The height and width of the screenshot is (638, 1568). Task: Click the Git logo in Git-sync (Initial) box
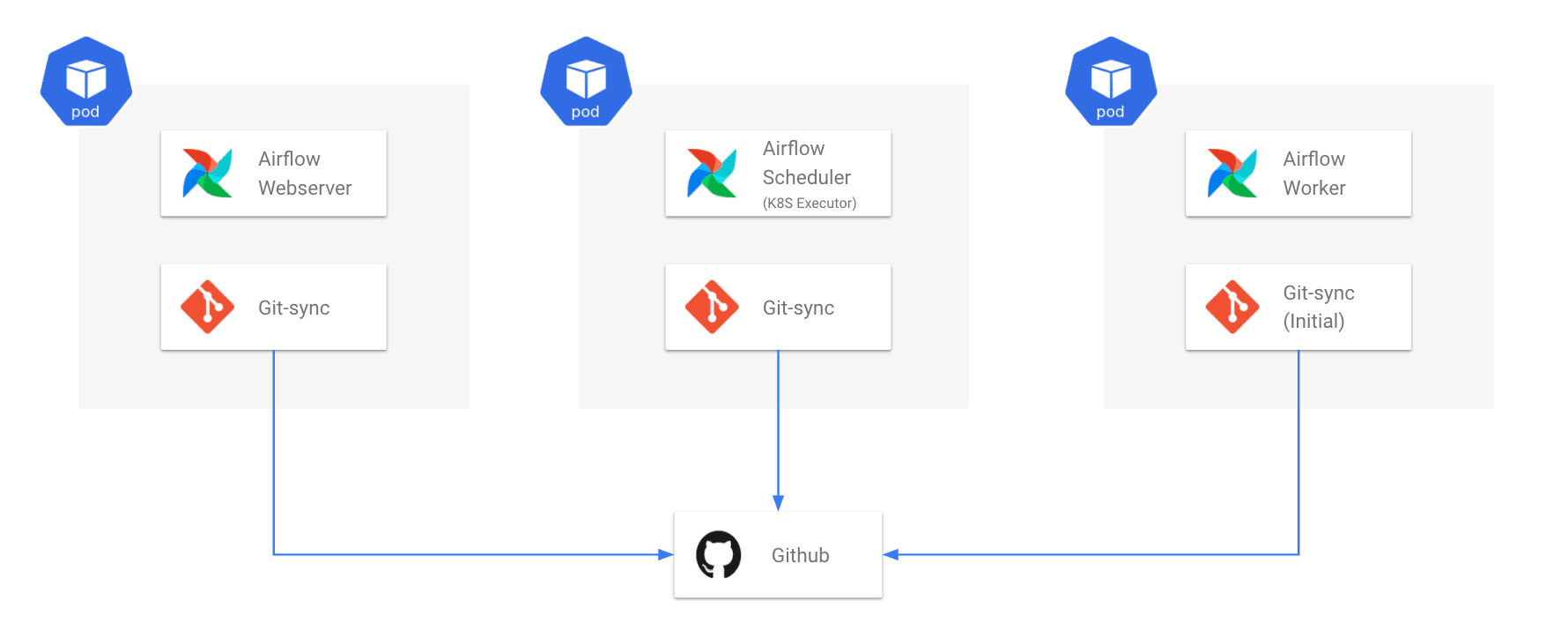tap(1232, 307)
